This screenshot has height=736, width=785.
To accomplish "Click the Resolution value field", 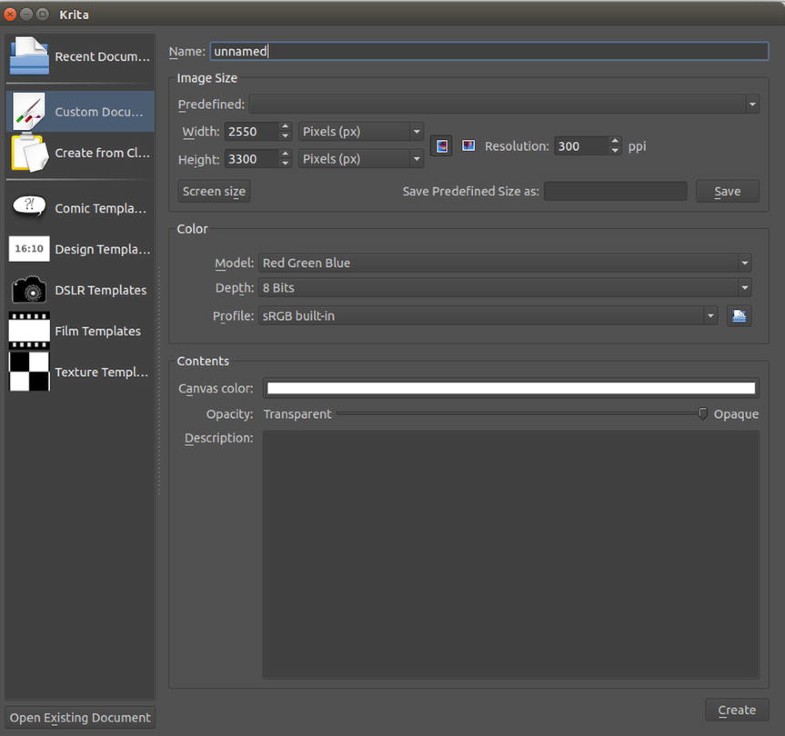I will pos(582,146).
